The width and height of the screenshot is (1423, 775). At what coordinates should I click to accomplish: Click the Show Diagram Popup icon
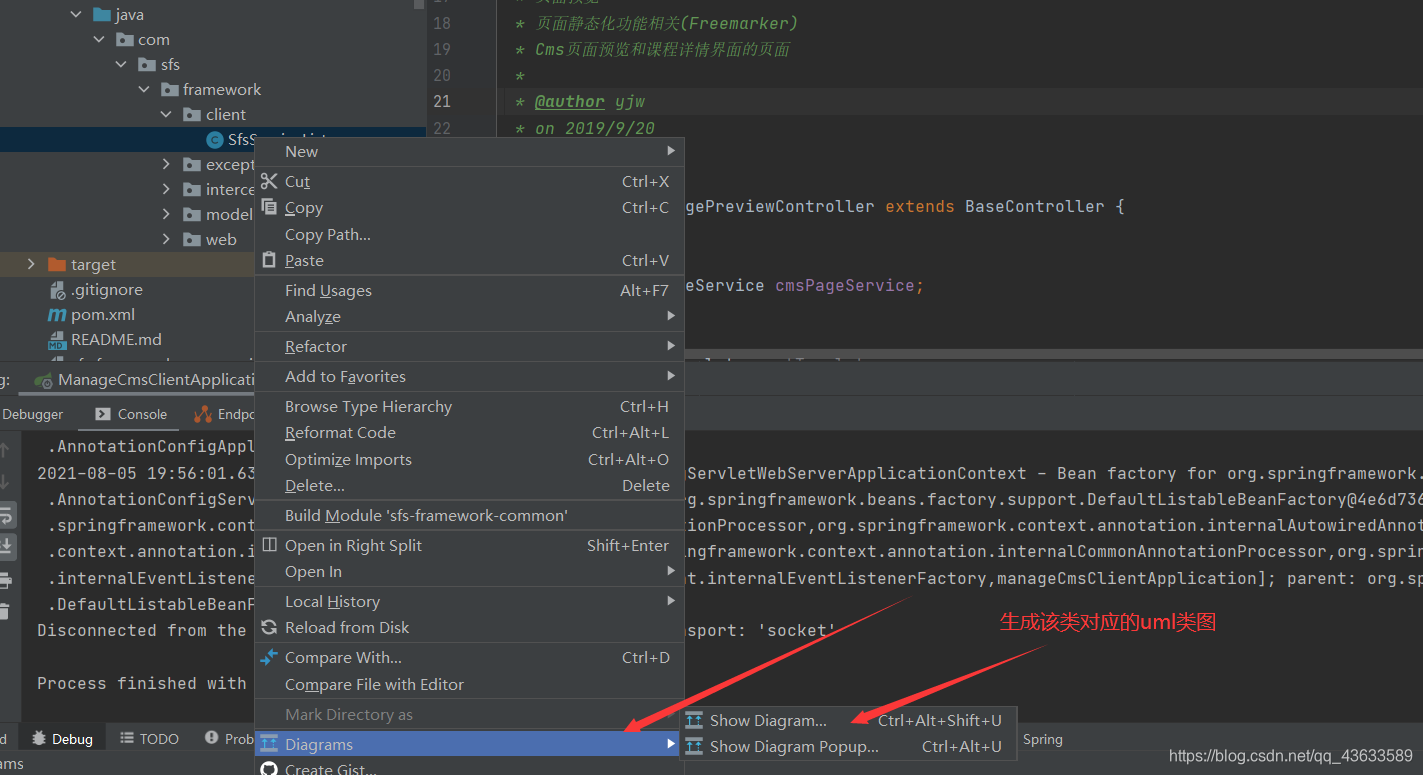(x=694, y=746)
